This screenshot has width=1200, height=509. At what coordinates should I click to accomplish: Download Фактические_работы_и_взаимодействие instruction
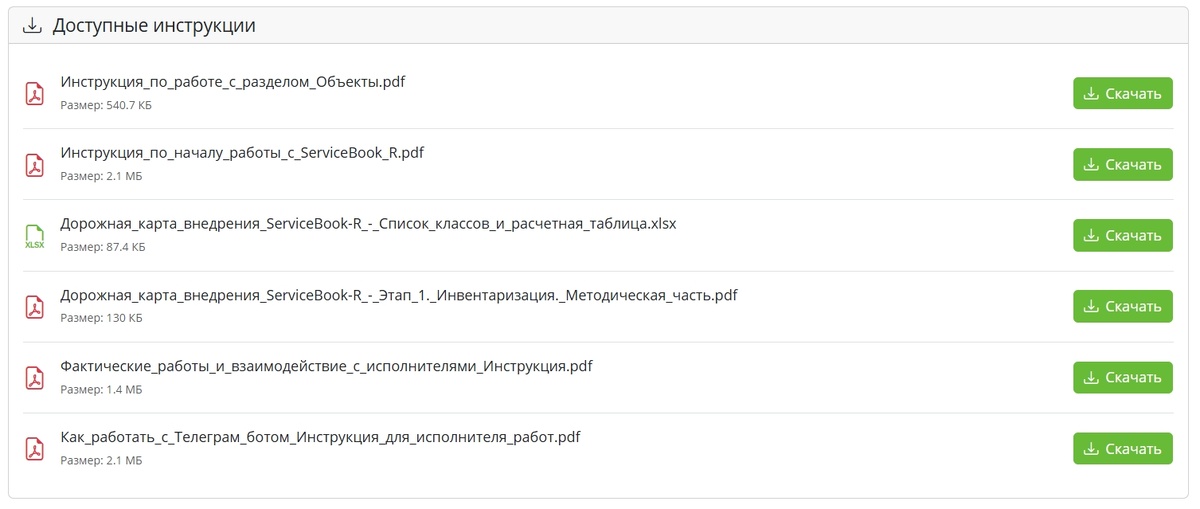[1122, 378]
